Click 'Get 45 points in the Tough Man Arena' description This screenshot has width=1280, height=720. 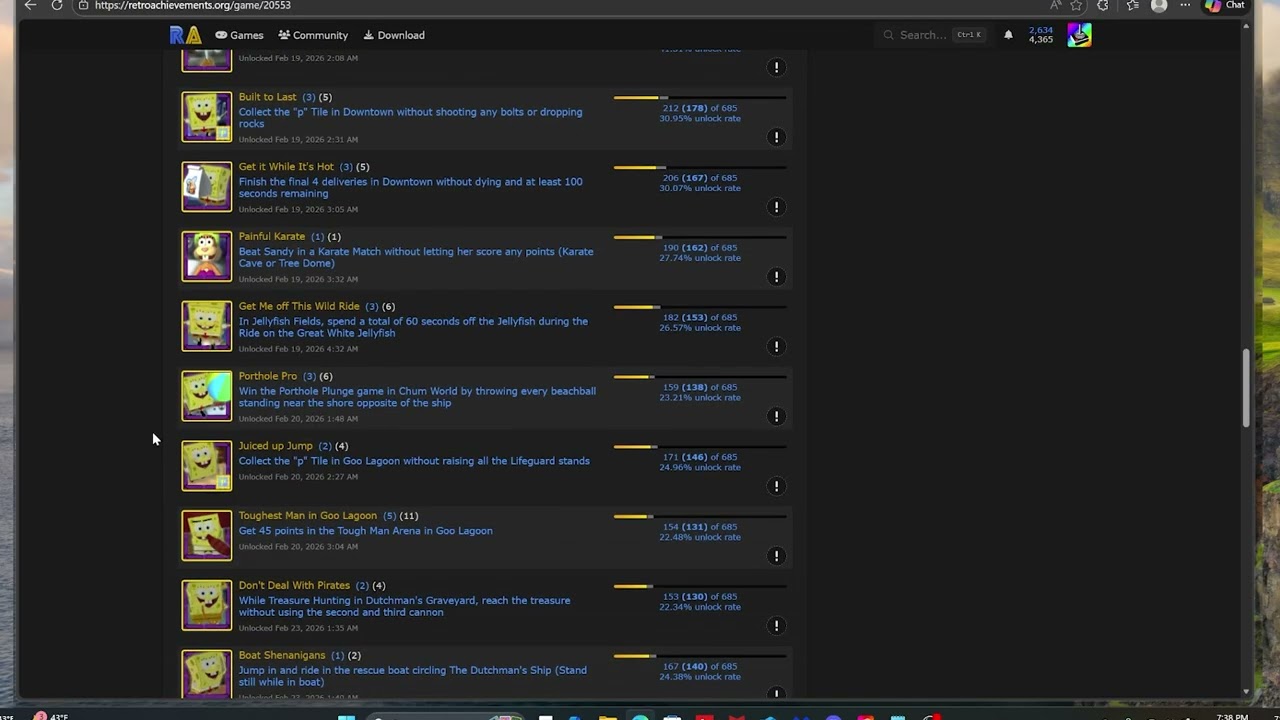365,531
